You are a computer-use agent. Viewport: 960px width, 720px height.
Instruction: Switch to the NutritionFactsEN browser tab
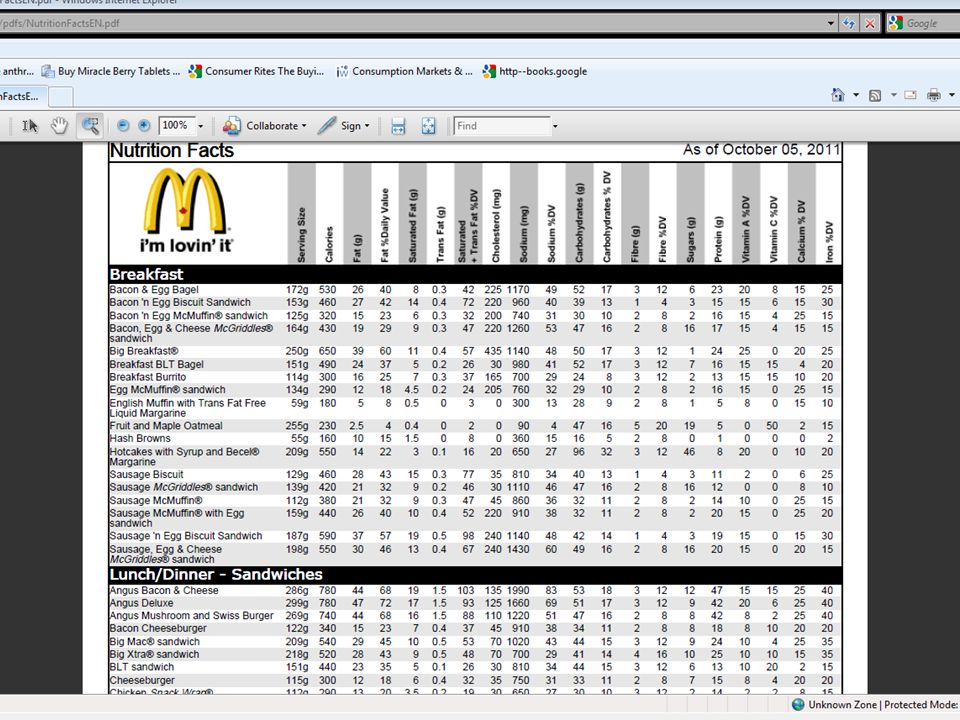point(22,96)
